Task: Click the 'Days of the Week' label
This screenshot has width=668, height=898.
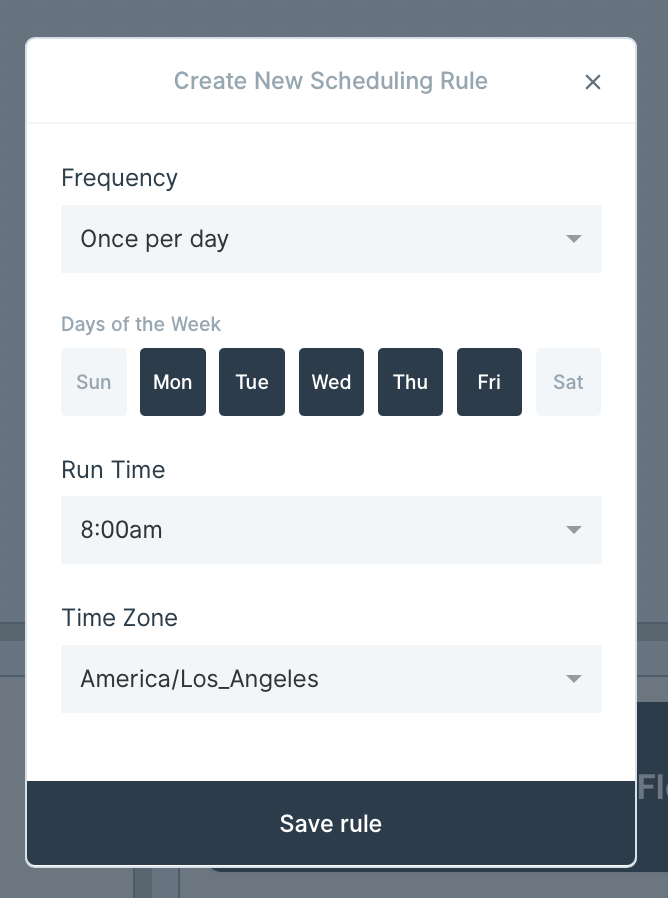Action: click(141, 324)
